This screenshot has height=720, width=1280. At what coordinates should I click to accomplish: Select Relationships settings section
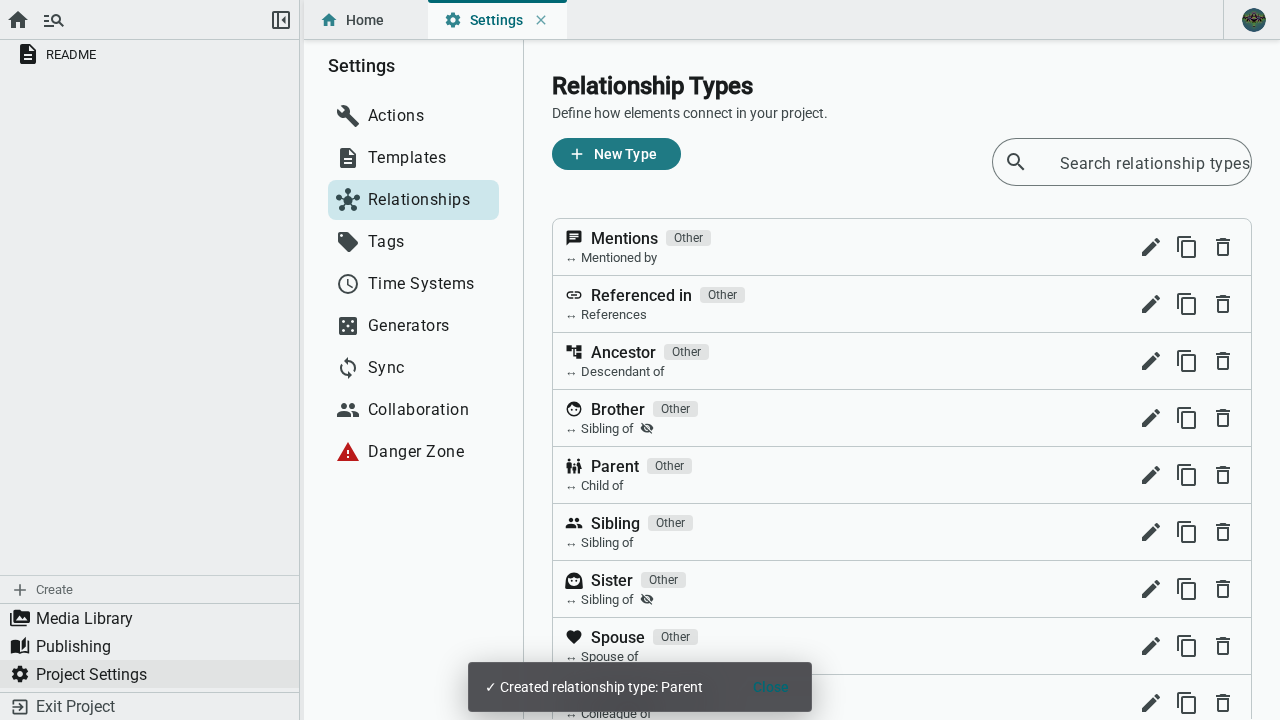coord(413,200)
